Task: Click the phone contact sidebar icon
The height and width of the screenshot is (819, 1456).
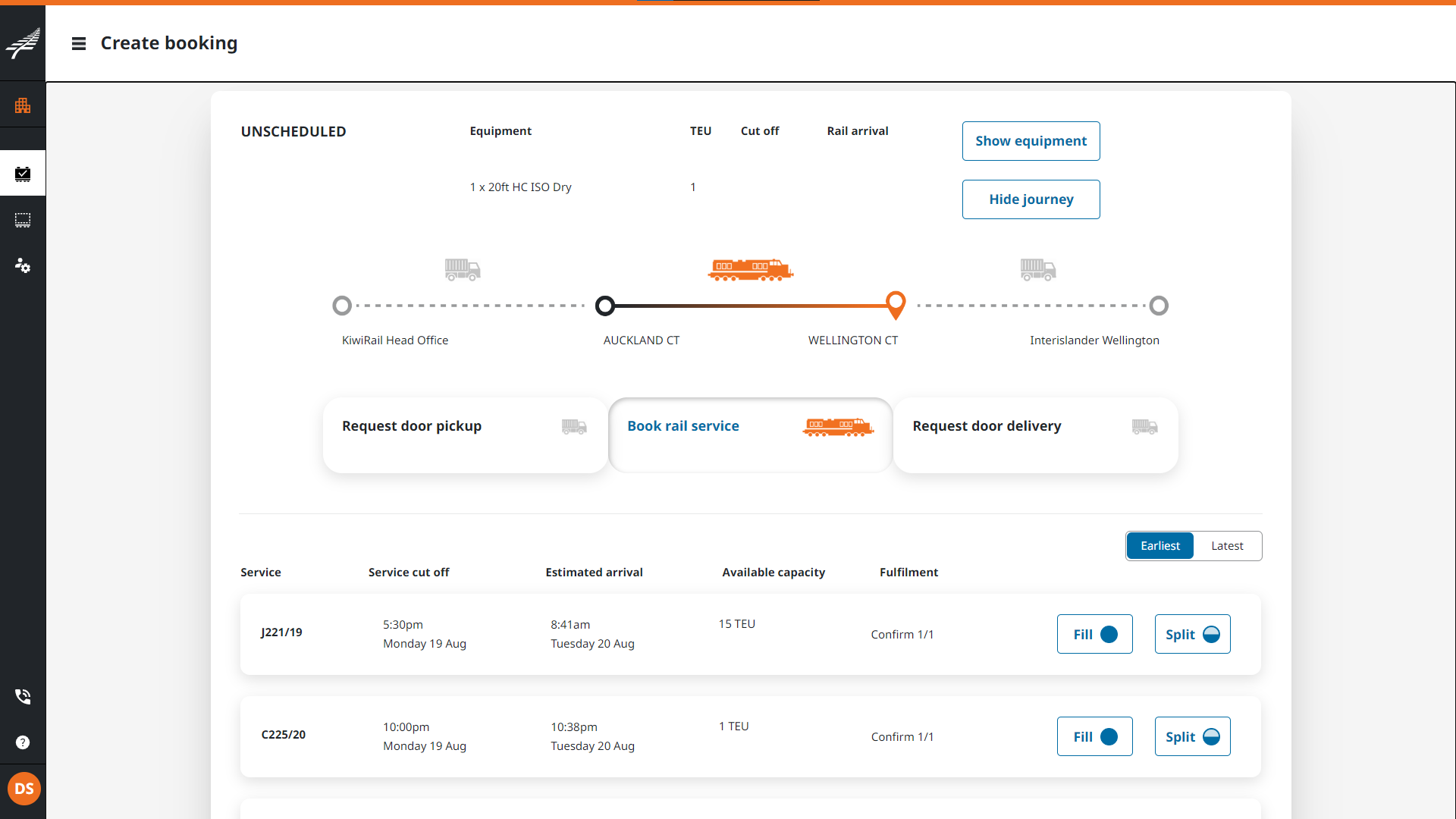Action: (x=23, y=696)
